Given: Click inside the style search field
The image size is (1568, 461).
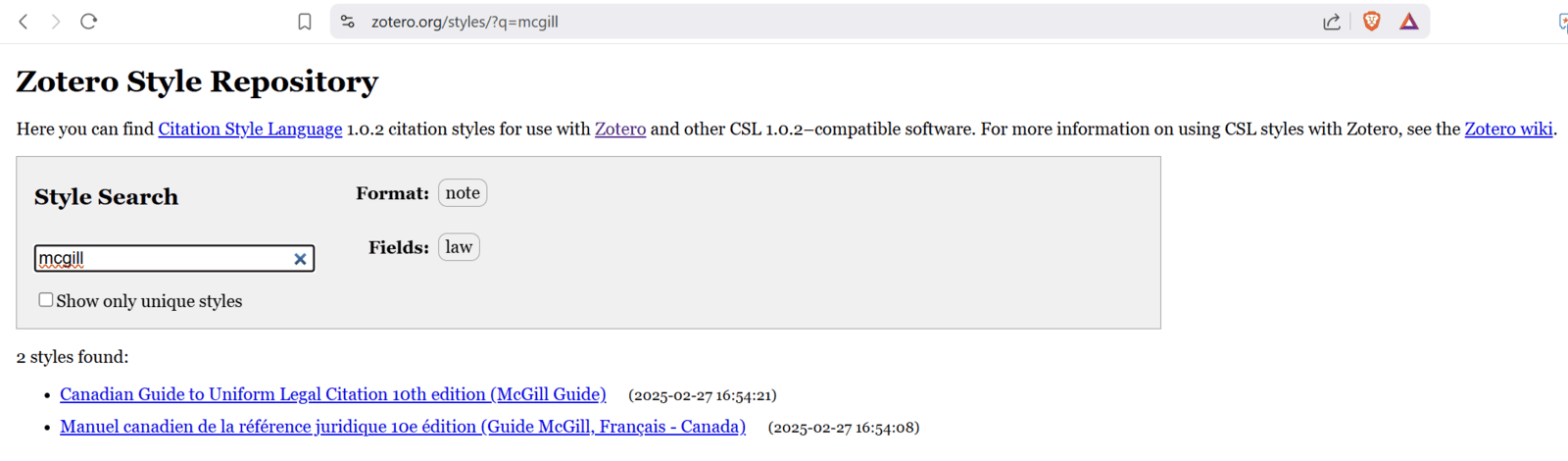Looking at the screenshot, I should [164, 259].
